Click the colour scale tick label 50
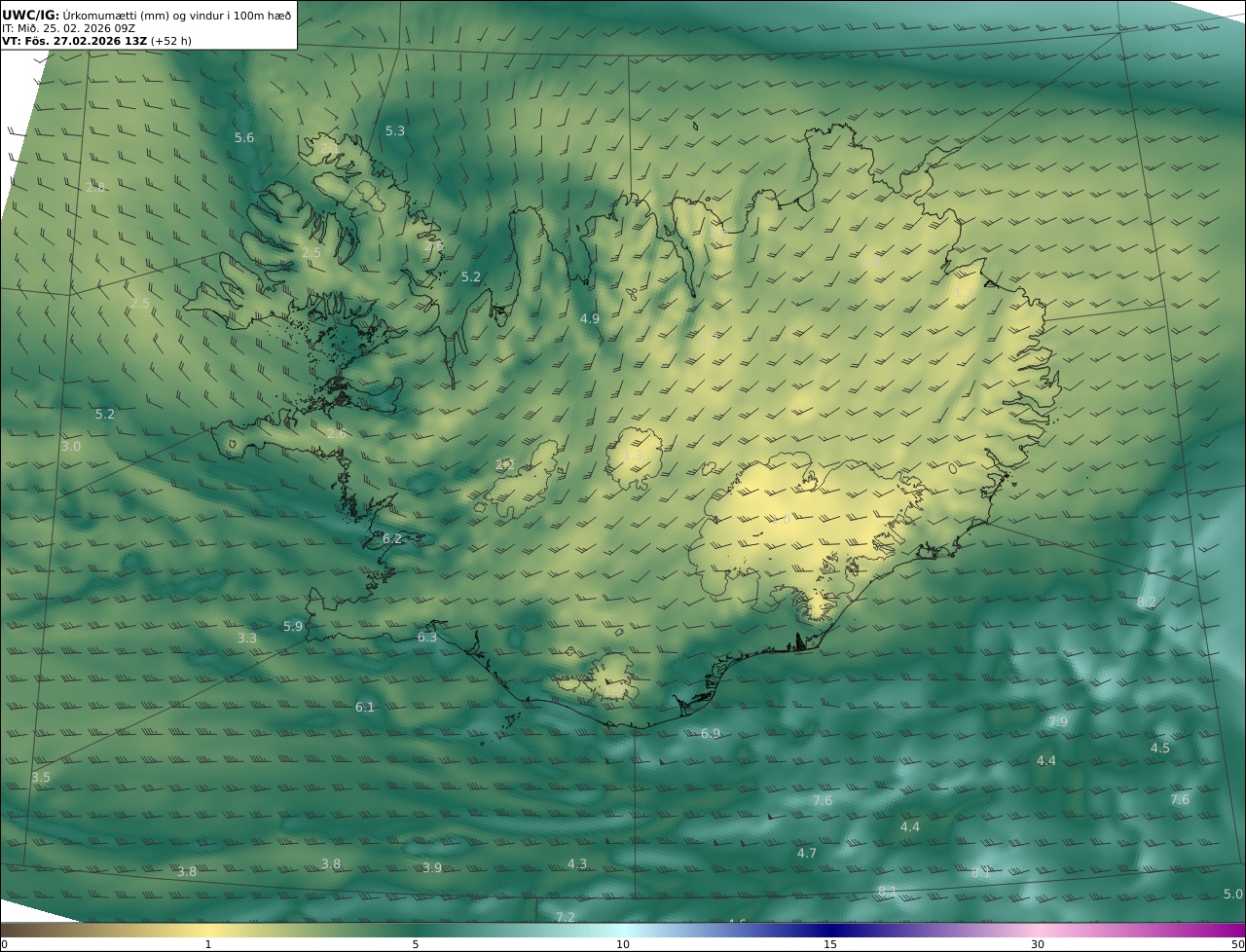1246x952 pixels. point(1237,944)
